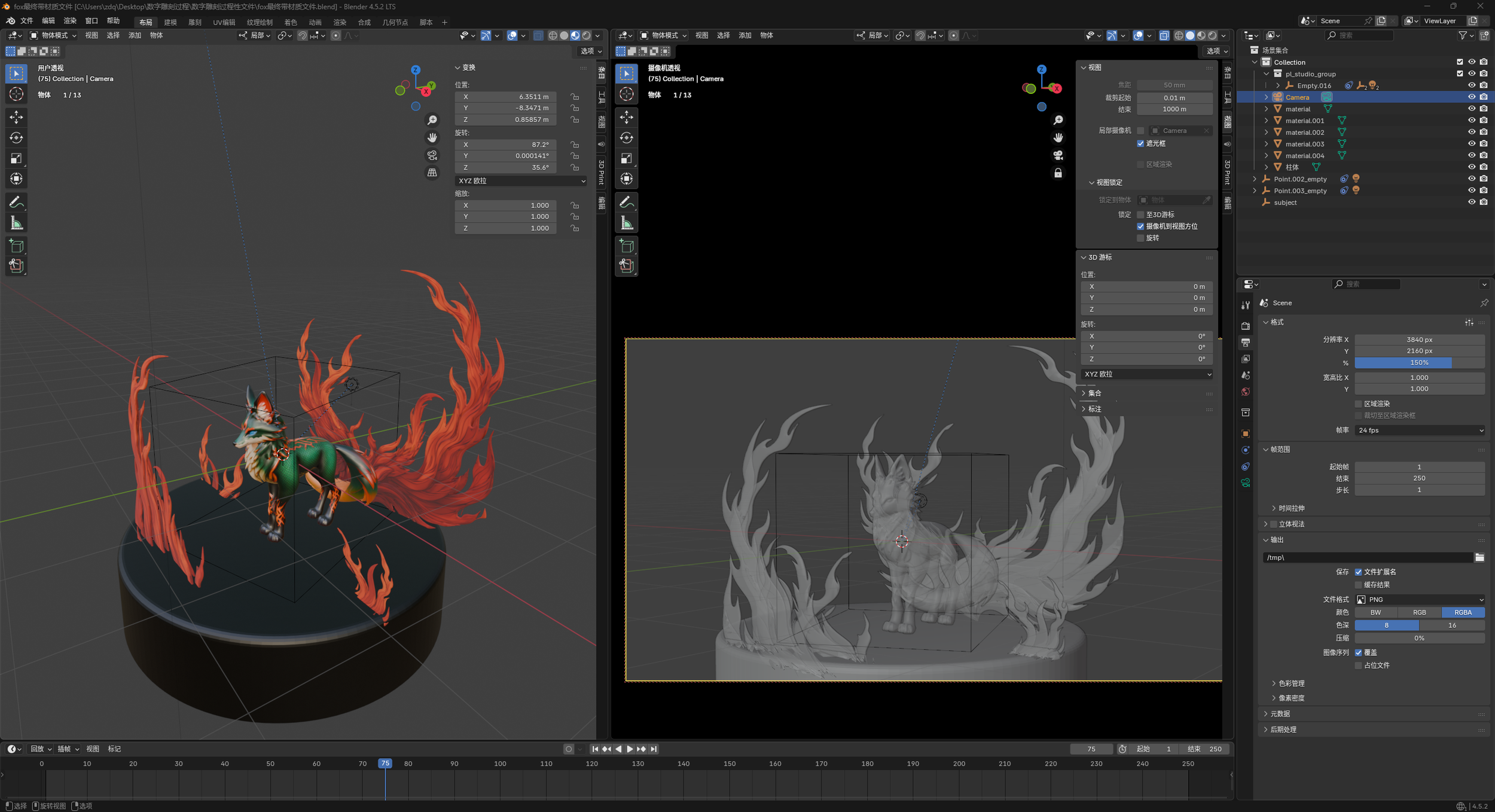Viewport: 1495px width, 812px height.
Task: Select the Move tool in left viewport
Action: [16, 117]
